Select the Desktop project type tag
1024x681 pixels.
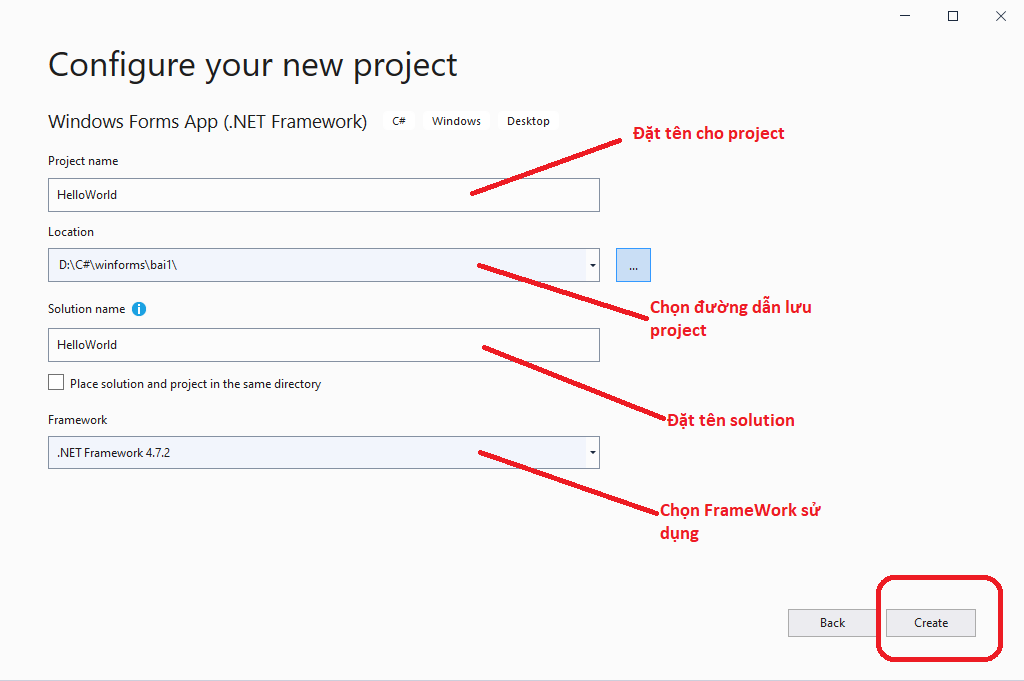(x=528, y=121)
